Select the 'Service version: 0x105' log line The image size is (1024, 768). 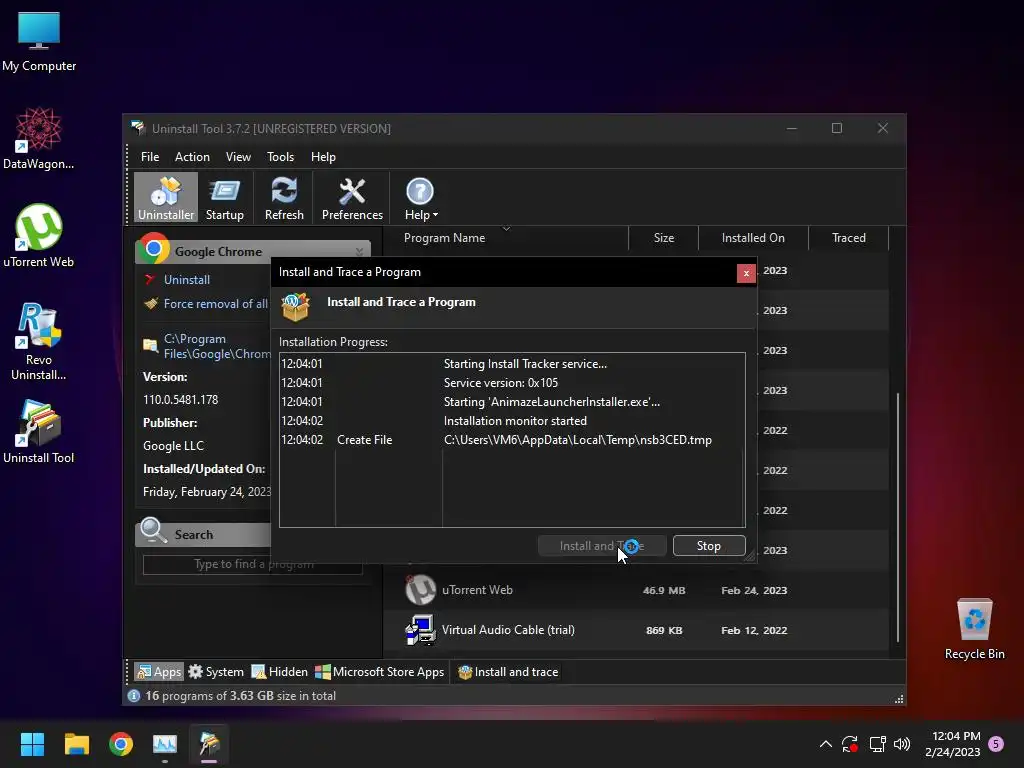(x=512, y=383)
